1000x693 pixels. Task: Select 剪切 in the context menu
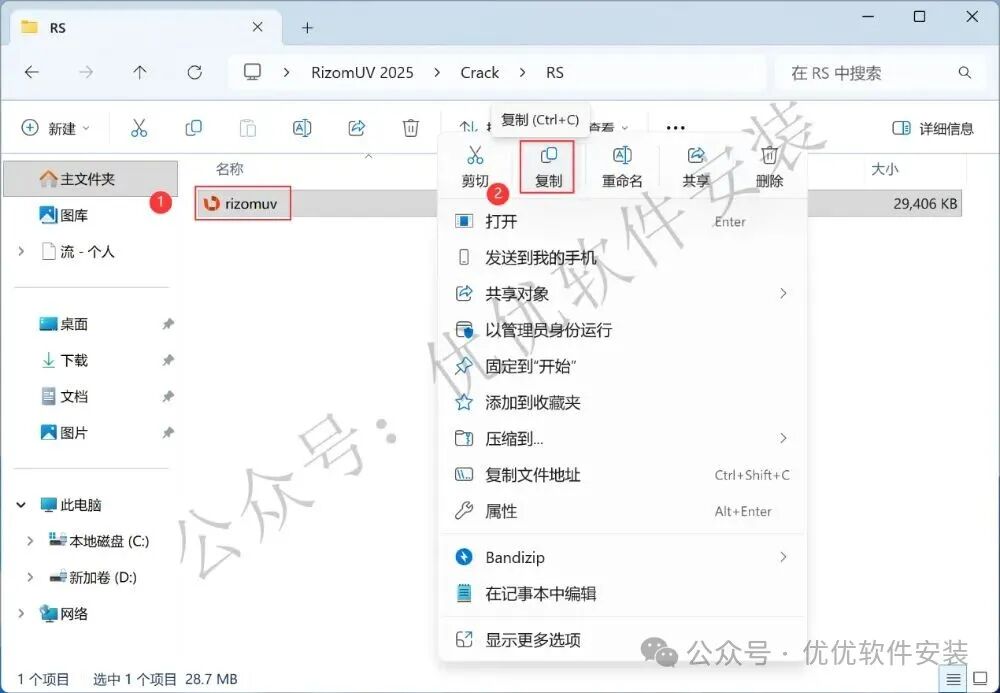click(x=474, y=167)
